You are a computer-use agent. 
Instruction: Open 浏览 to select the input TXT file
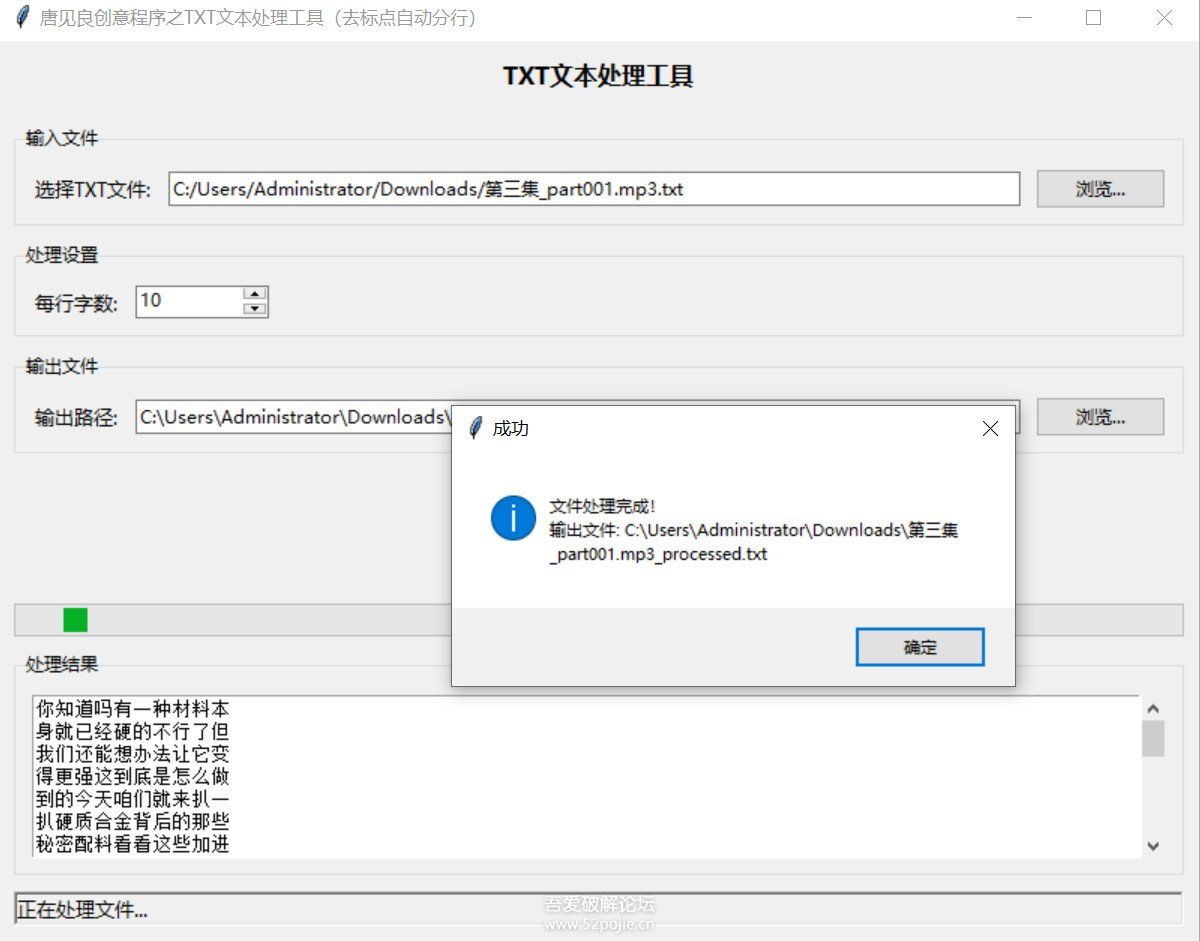pos(1100,189)
